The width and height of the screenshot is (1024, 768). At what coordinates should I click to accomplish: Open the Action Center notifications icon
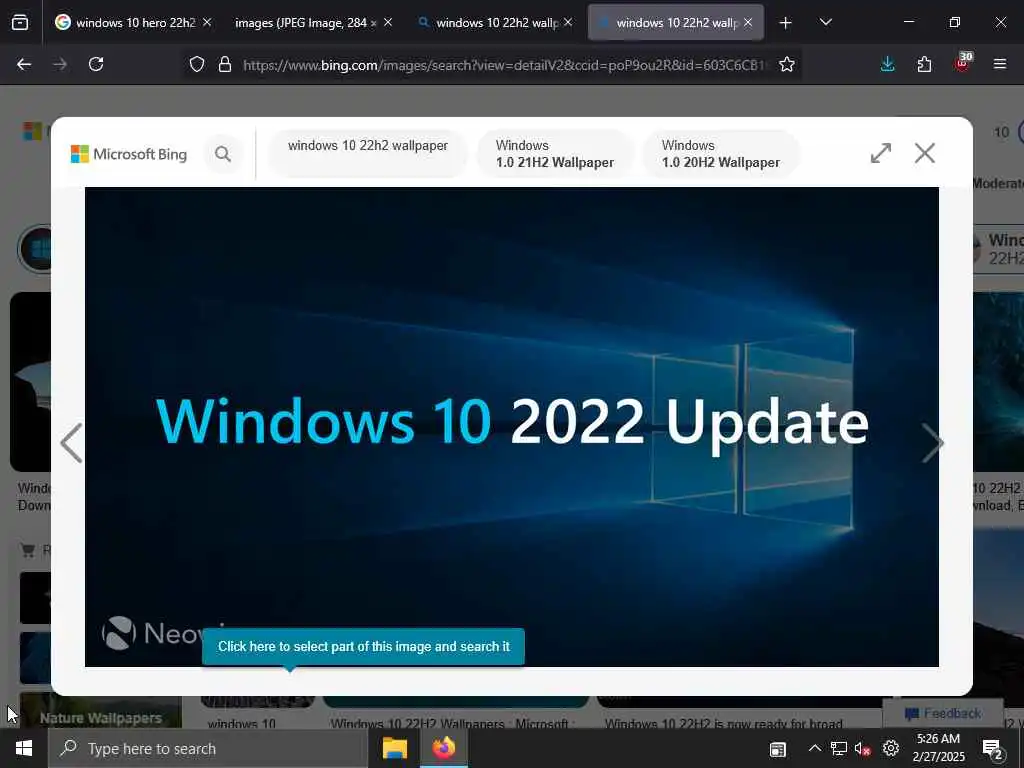(992, 749)
